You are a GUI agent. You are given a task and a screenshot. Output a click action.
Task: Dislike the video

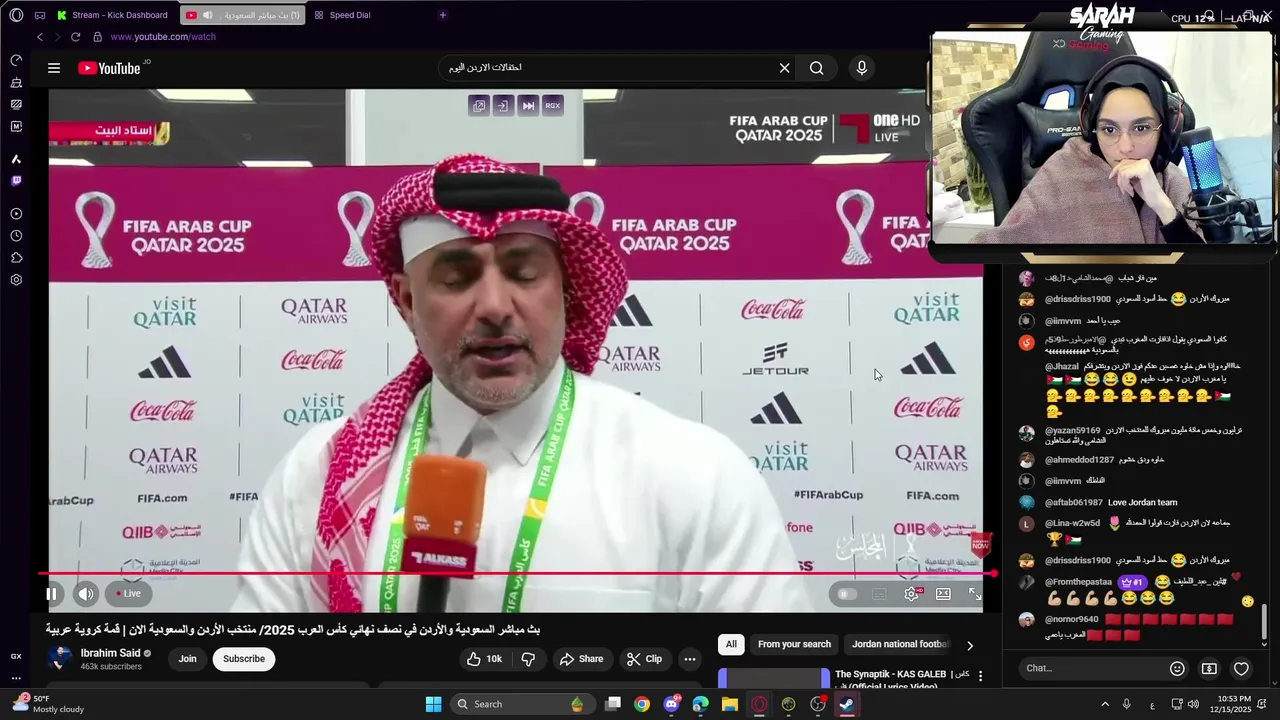528,659
